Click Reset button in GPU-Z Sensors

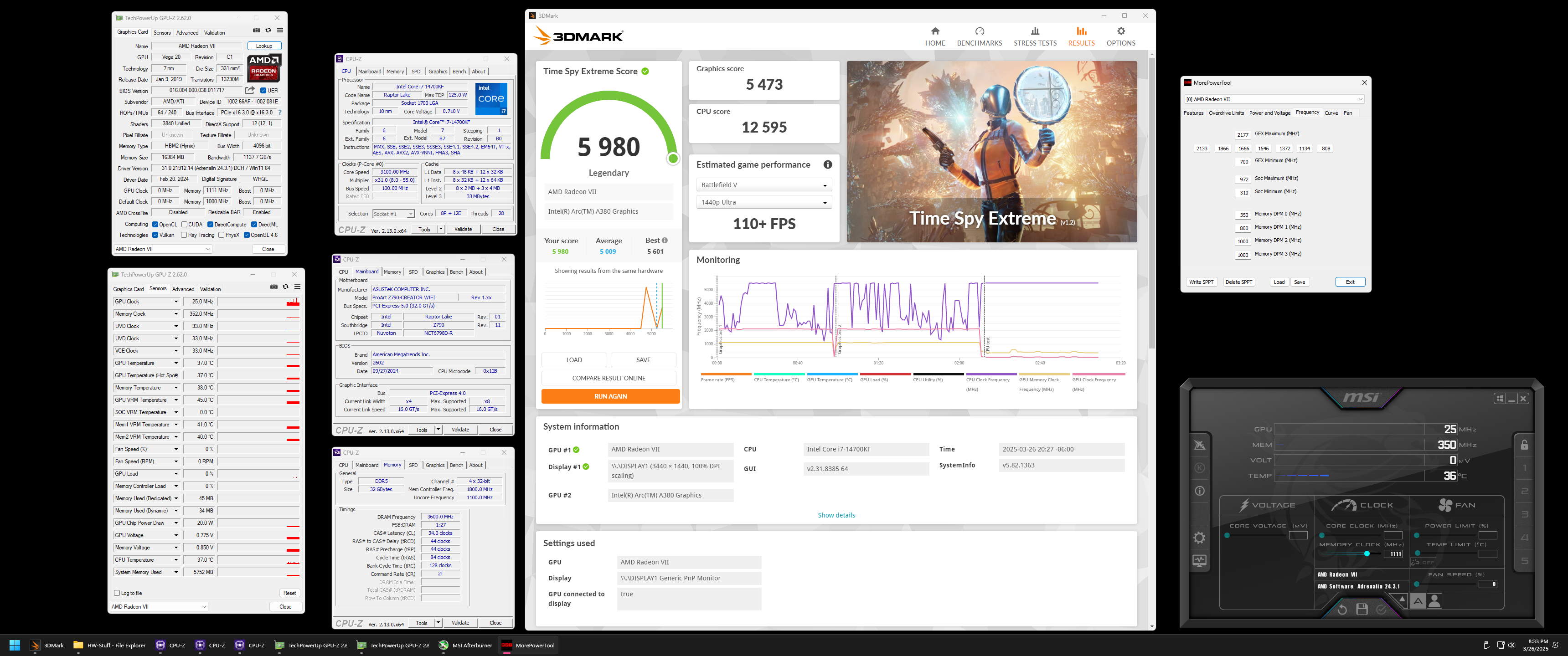click(290, 593)
